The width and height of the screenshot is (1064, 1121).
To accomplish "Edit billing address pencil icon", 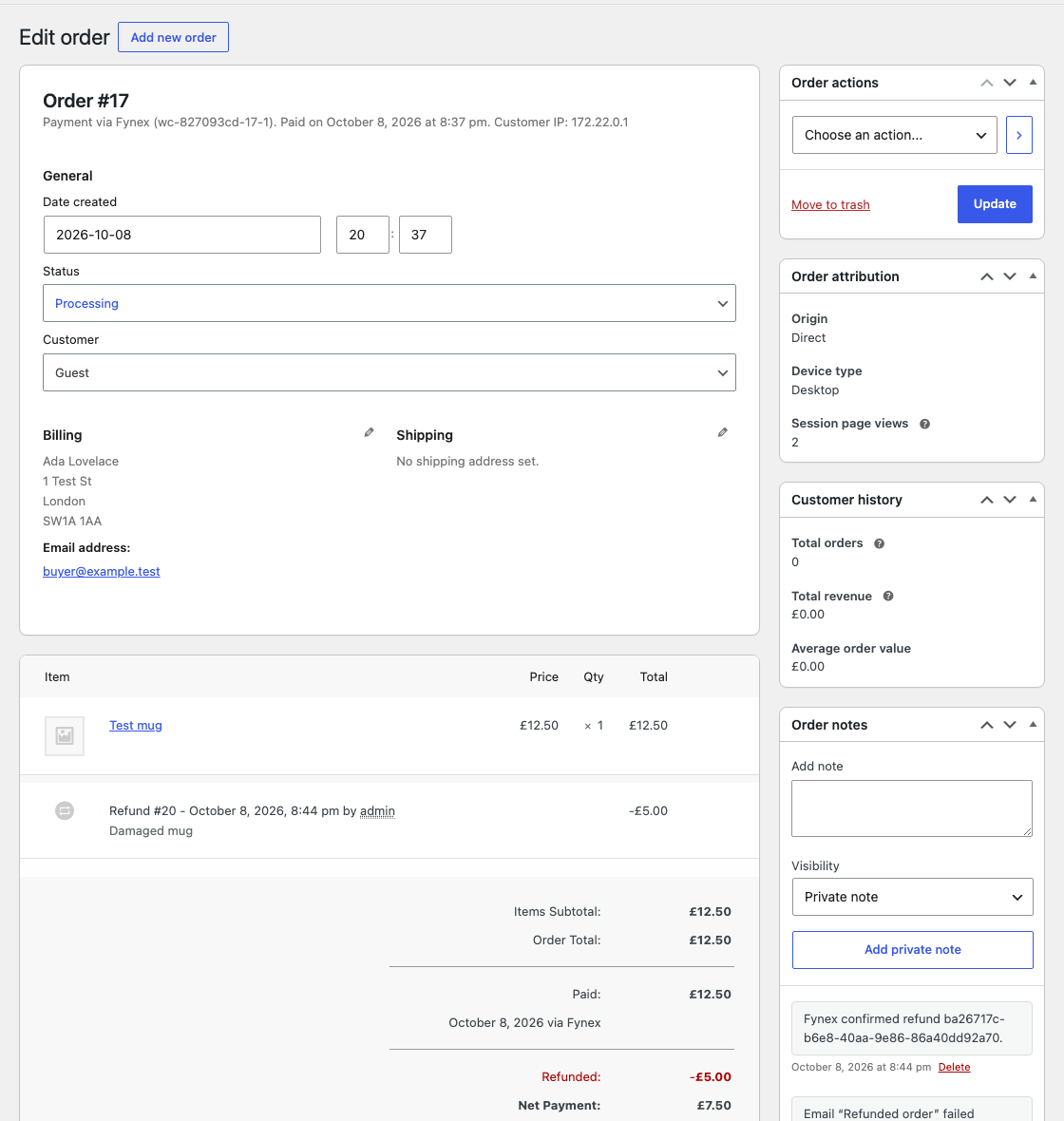I will tap(369, 432).
